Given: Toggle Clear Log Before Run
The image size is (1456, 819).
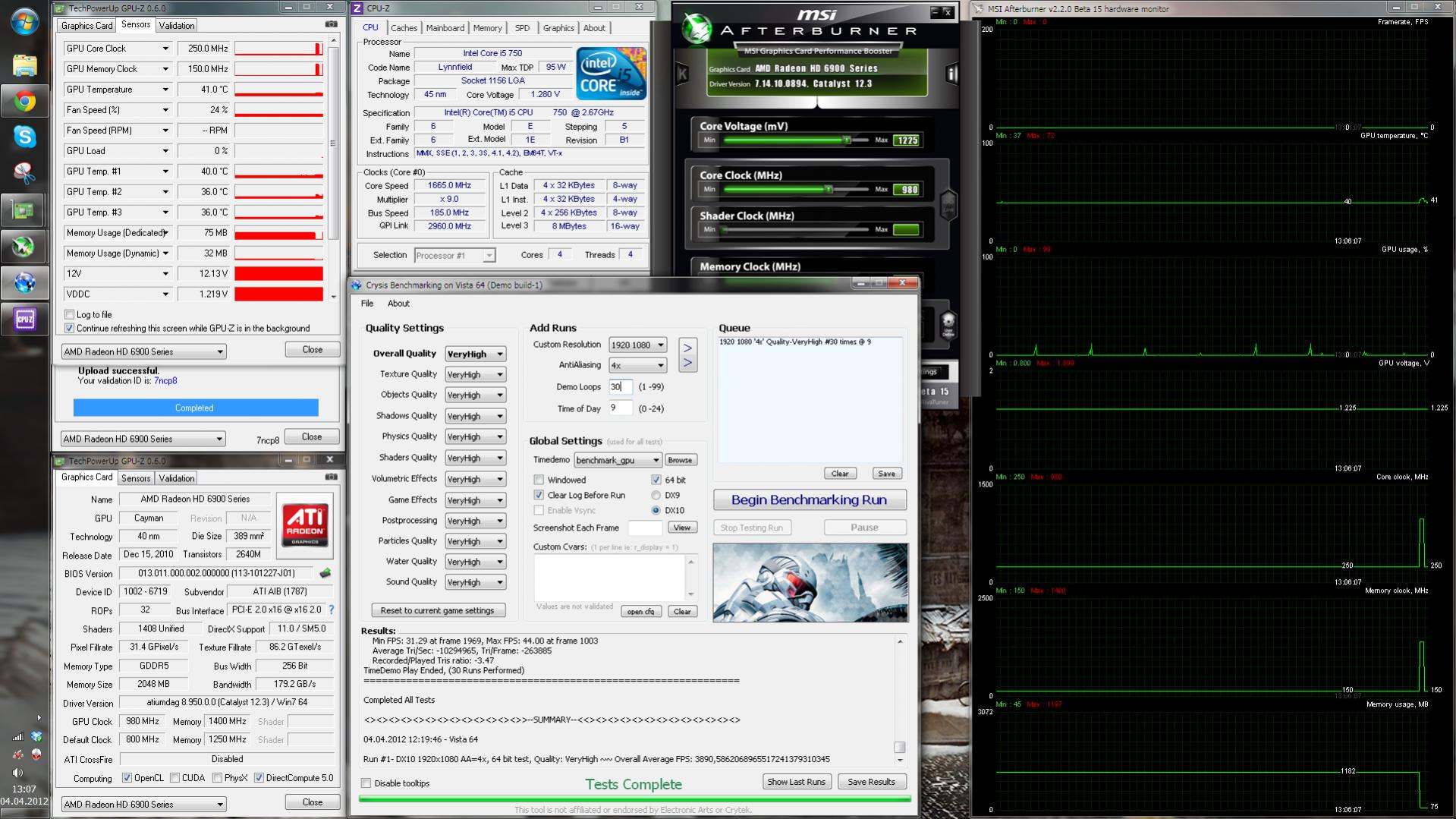Looking at the screenshot, I should [539, 495].
